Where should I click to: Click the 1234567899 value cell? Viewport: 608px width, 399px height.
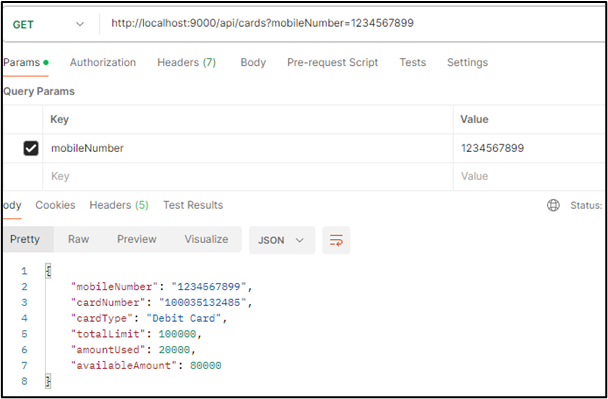click(x=529, y=148)
